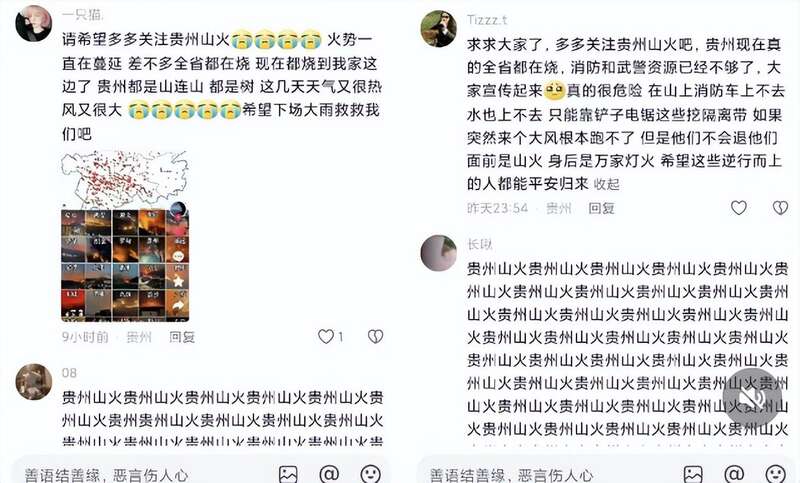Dislike the comment posted 9小时前 with broken heart
This screenshot has height=483, width=800.
click(x=376, y=337)
